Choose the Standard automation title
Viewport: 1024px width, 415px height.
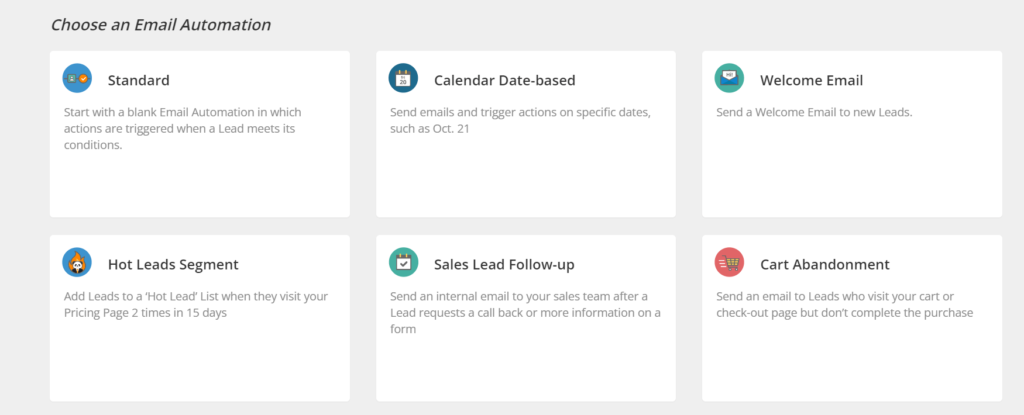138,80
